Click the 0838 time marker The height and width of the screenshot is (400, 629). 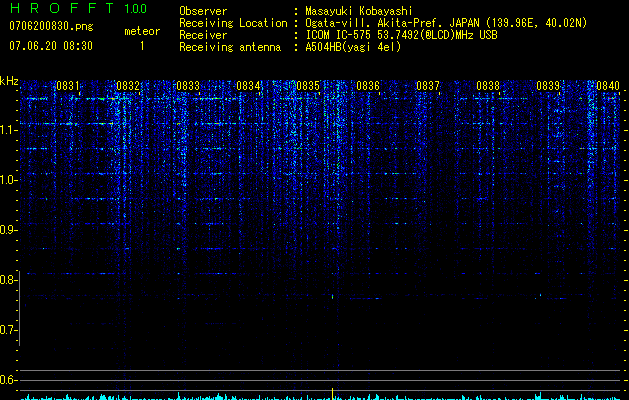(488, 86)
